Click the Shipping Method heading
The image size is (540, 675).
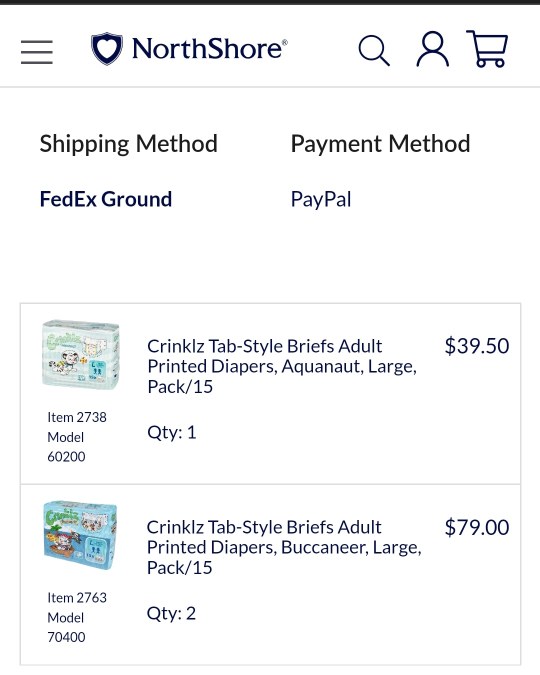point(128,144)
